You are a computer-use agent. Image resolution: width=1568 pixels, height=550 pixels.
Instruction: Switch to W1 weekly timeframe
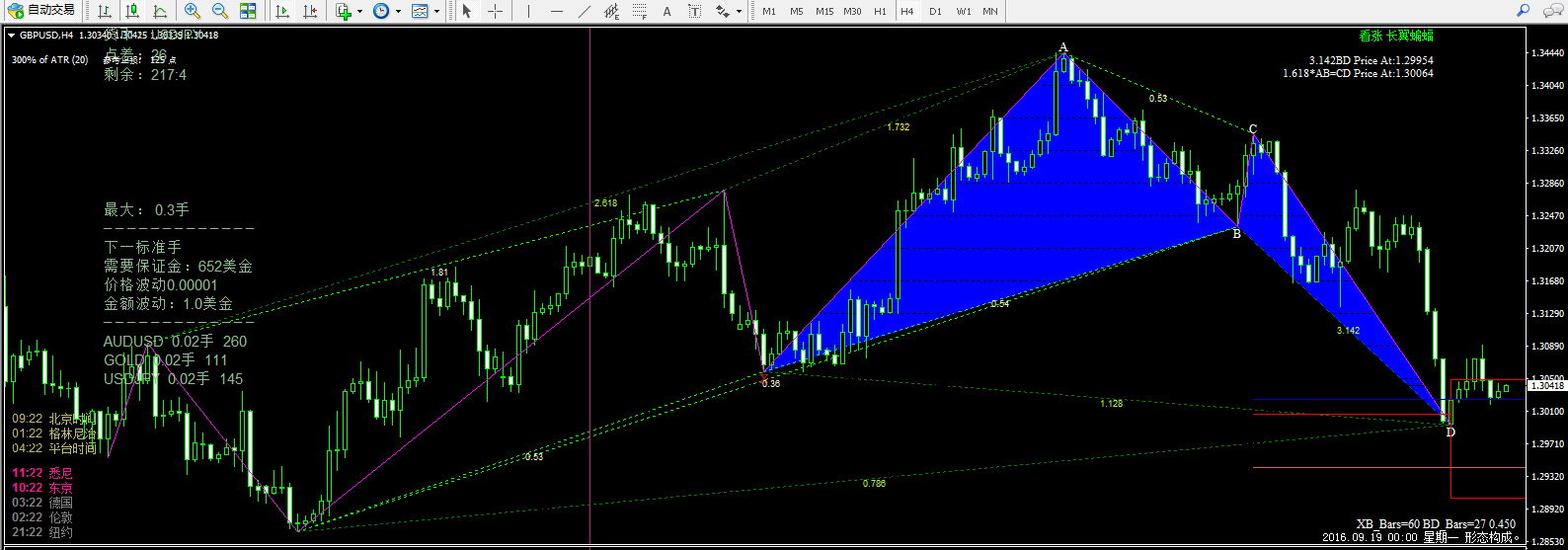(x=963, y=11)
